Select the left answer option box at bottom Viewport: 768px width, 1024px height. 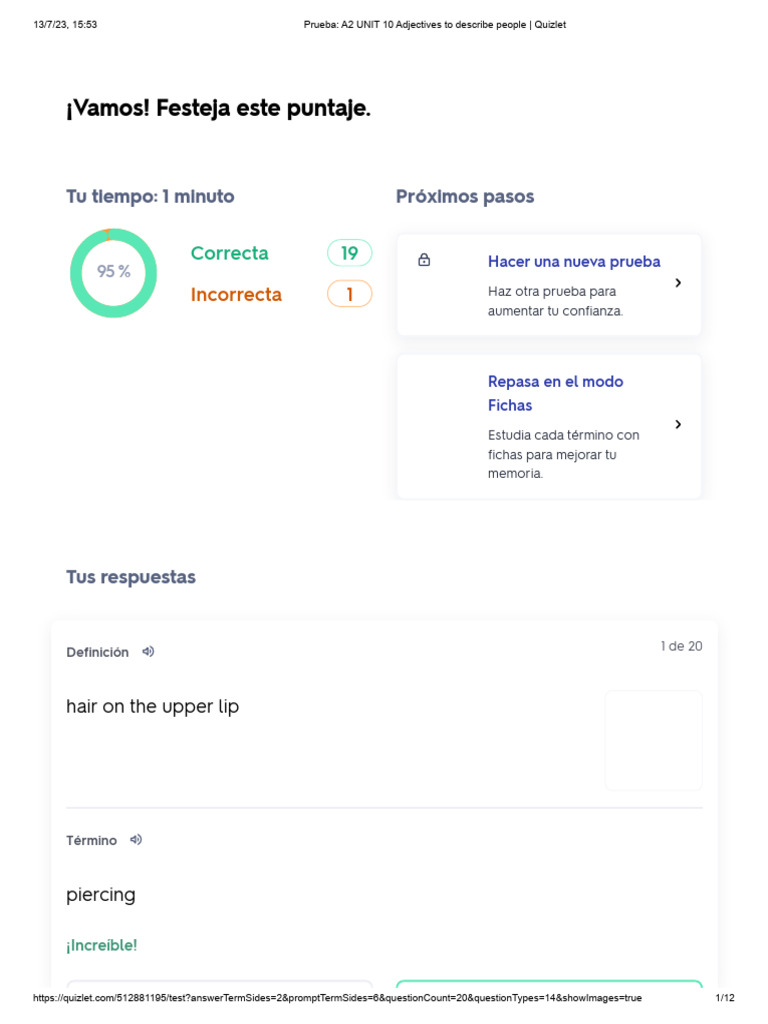pos(220,984)
